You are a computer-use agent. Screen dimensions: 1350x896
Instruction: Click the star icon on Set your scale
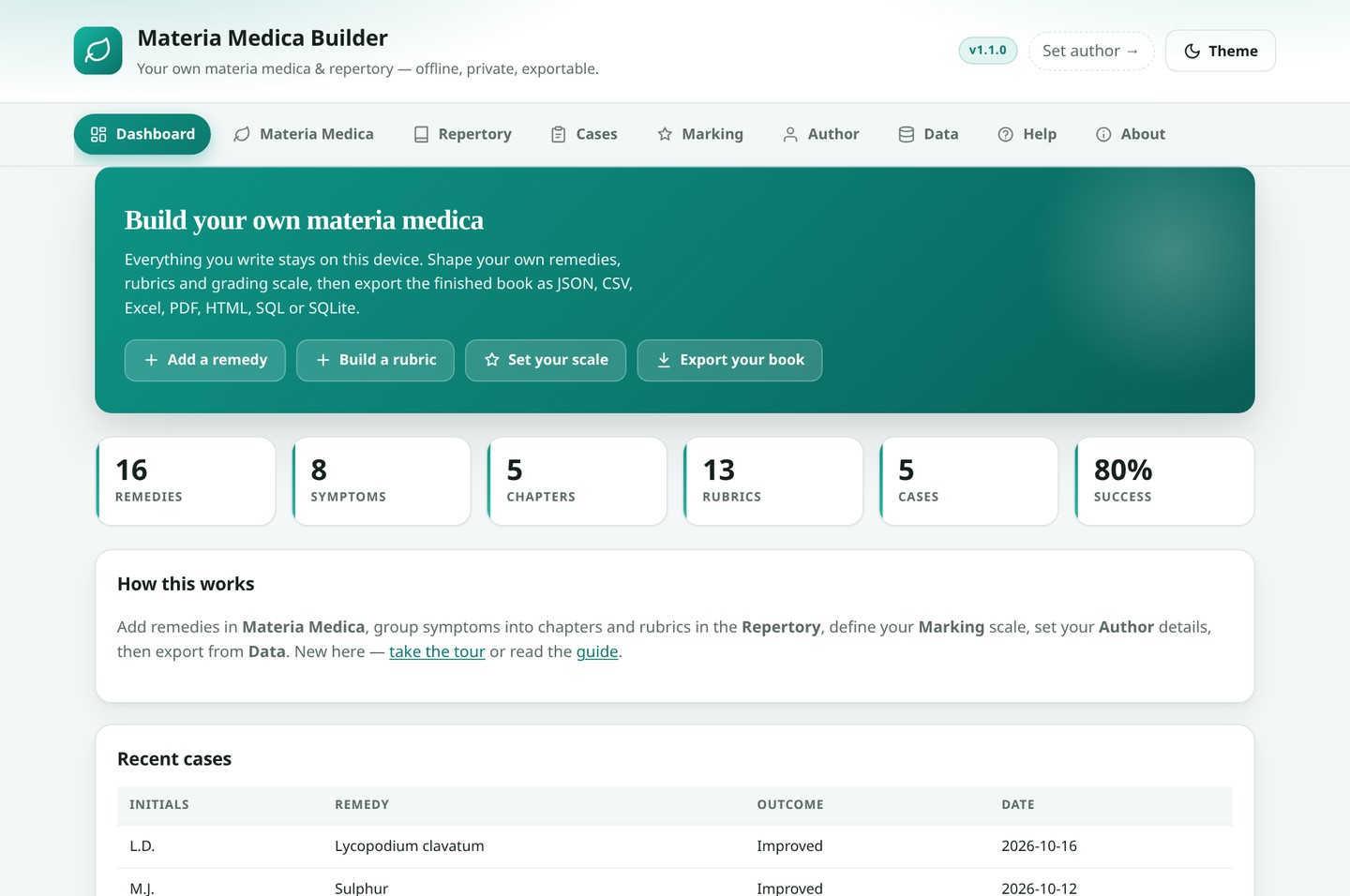click(491, 360)
